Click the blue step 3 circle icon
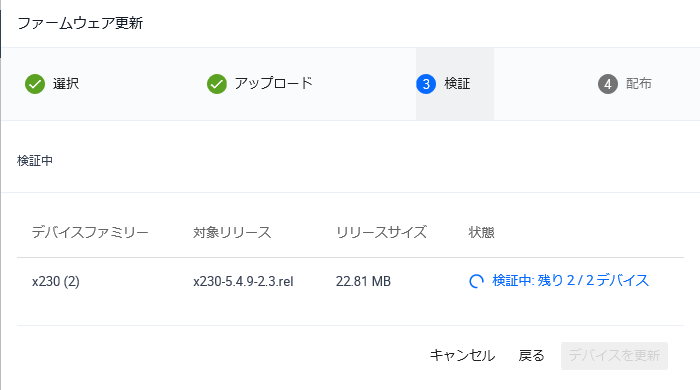The height and width of the screenshot is (390, 700). tap(426, 84)
